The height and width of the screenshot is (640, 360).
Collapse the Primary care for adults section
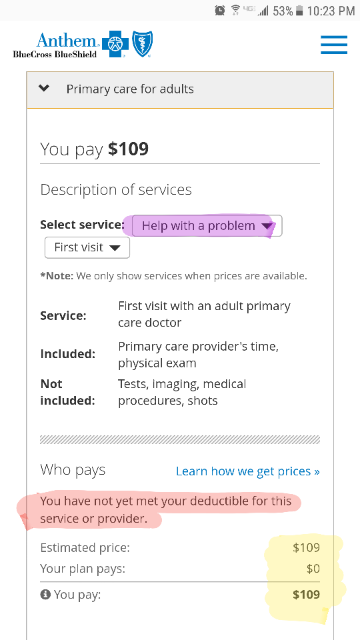44,89
